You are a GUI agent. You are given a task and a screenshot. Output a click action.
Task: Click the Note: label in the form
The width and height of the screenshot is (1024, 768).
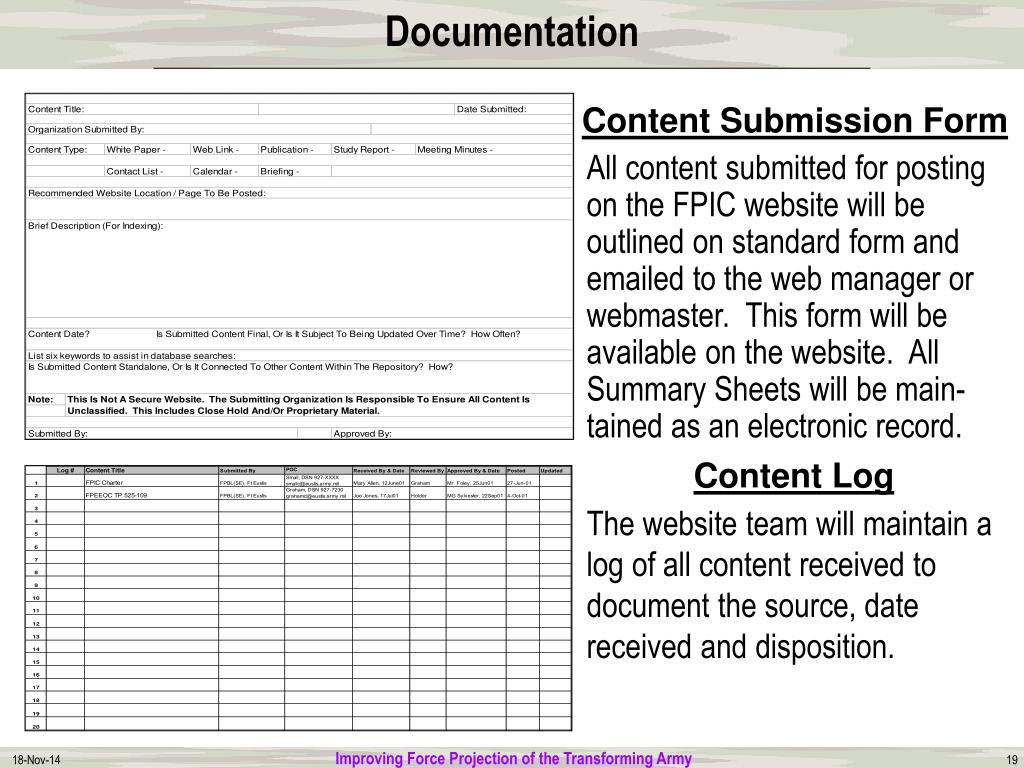[x=40, y=399]
